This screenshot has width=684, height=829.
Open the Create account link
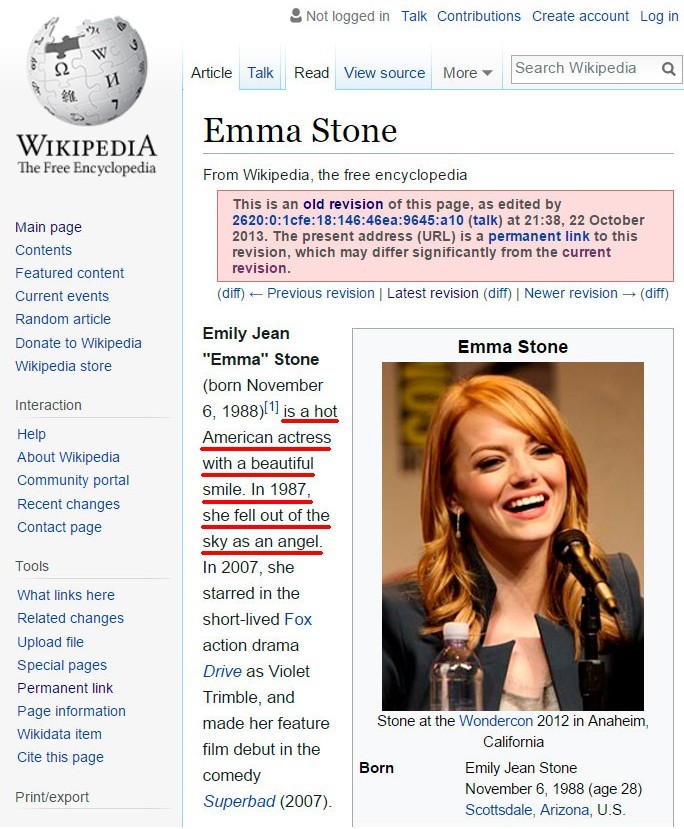[580, 16]
